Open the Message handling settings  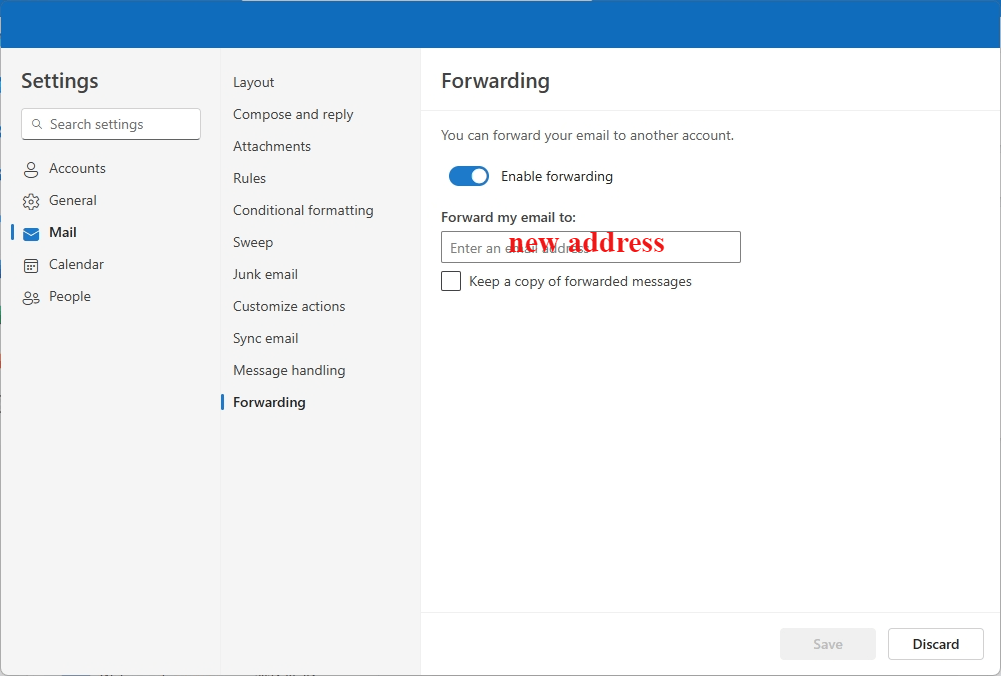click(x=289, y=370)
